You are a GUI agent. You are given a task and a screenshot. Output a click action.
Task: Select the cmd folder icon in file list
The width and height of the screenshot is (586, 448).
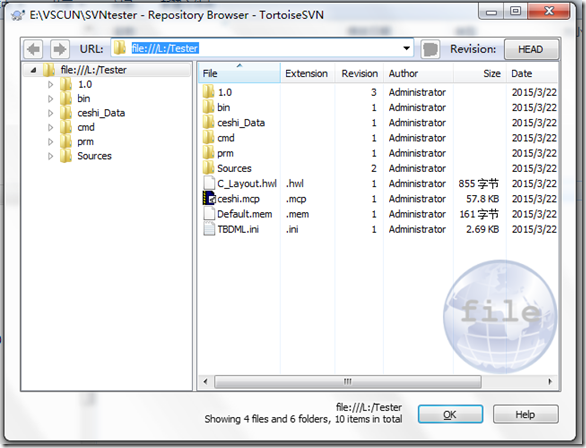coord(208,138)
